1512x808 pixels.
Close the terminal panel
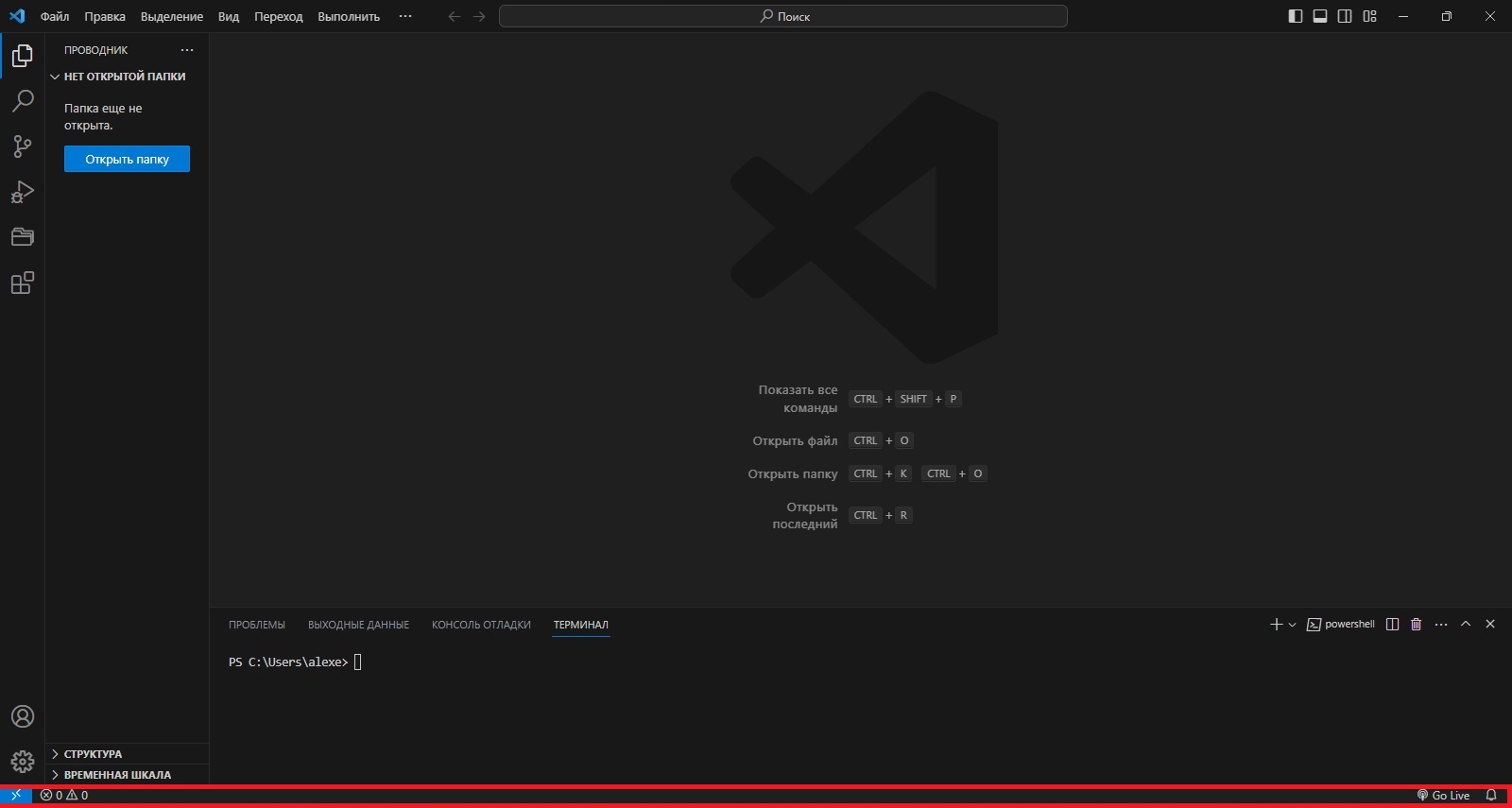click(1490, 624)
